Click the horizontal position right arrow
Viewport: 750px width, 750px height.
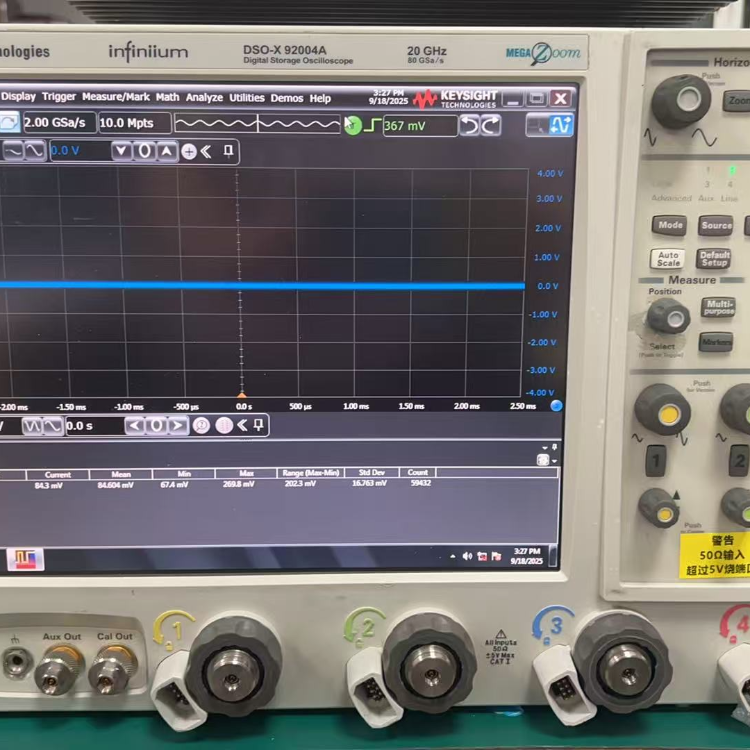(x=178, y=425)
